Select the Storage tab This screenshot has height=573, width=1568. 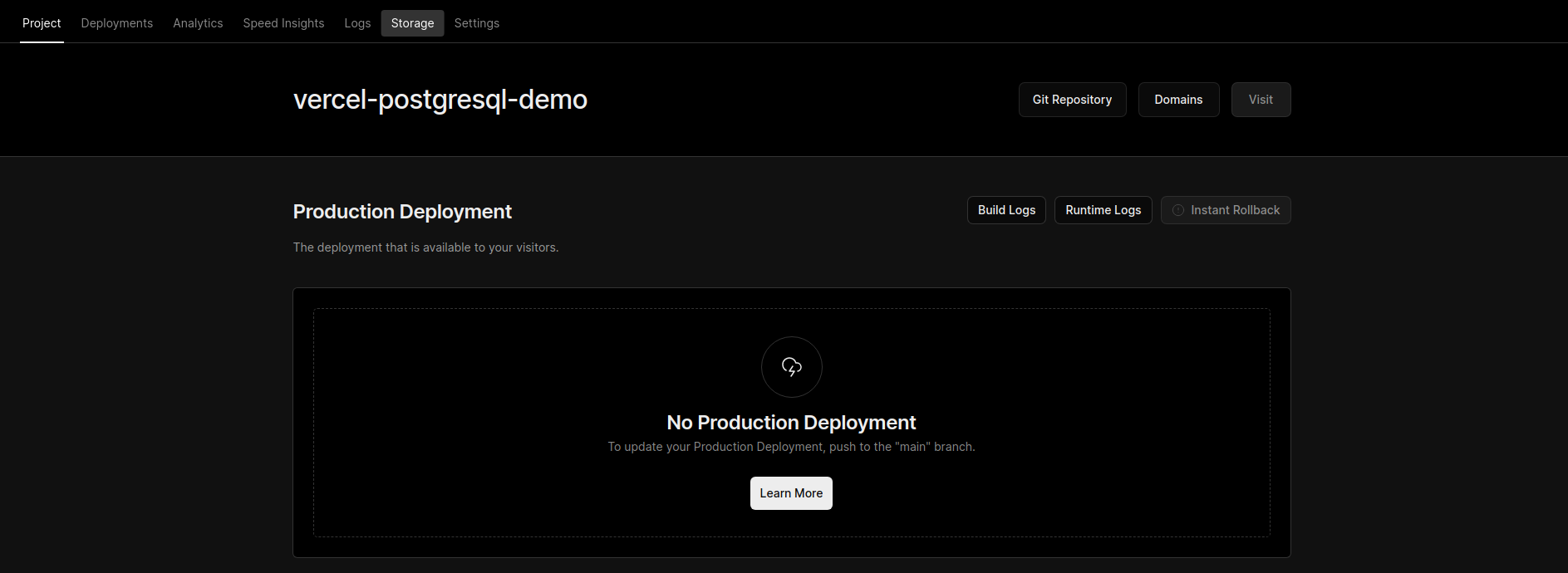click(x=412, y=23)
